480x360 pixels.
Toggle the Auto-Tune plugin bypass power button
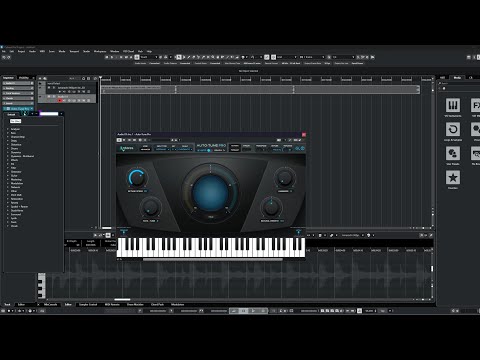coord(119,140)
